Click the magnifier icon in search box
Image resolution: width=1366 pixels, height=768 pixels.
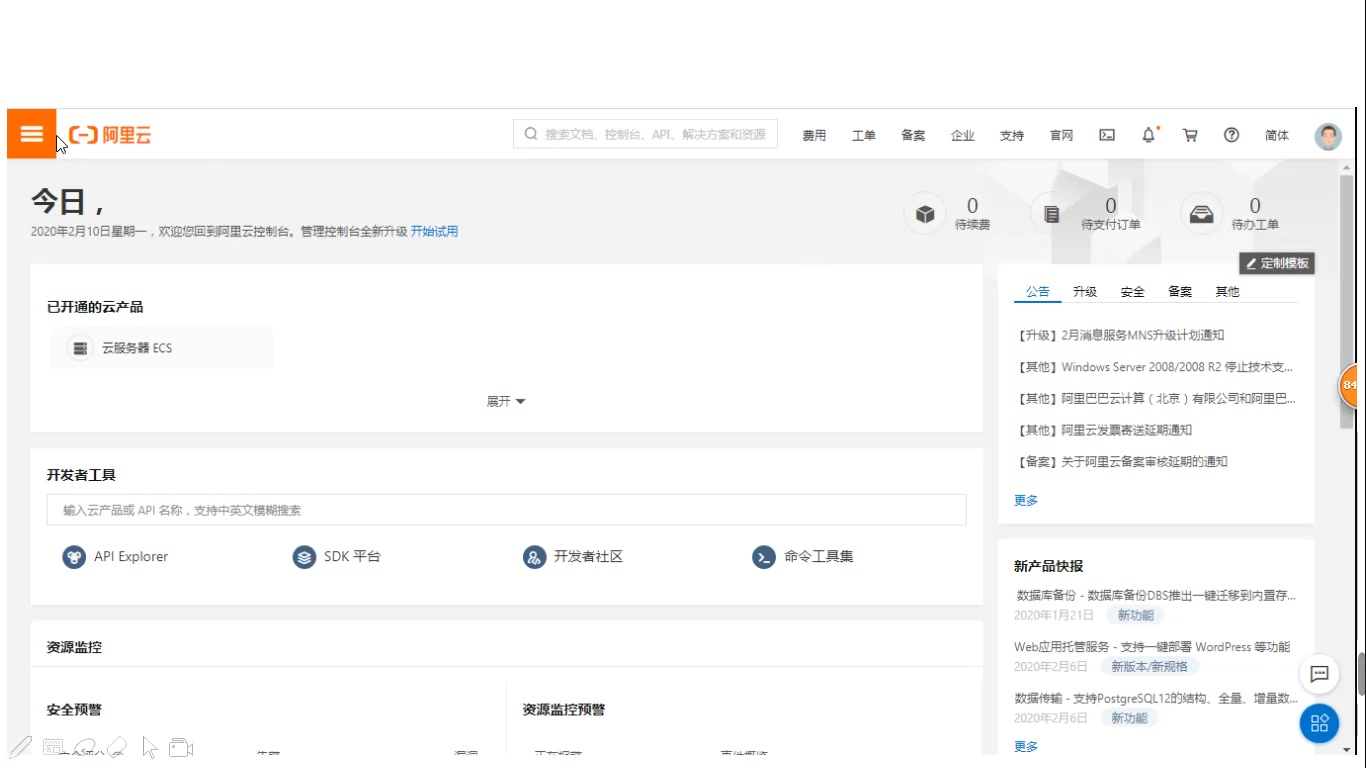coord(530,134)
